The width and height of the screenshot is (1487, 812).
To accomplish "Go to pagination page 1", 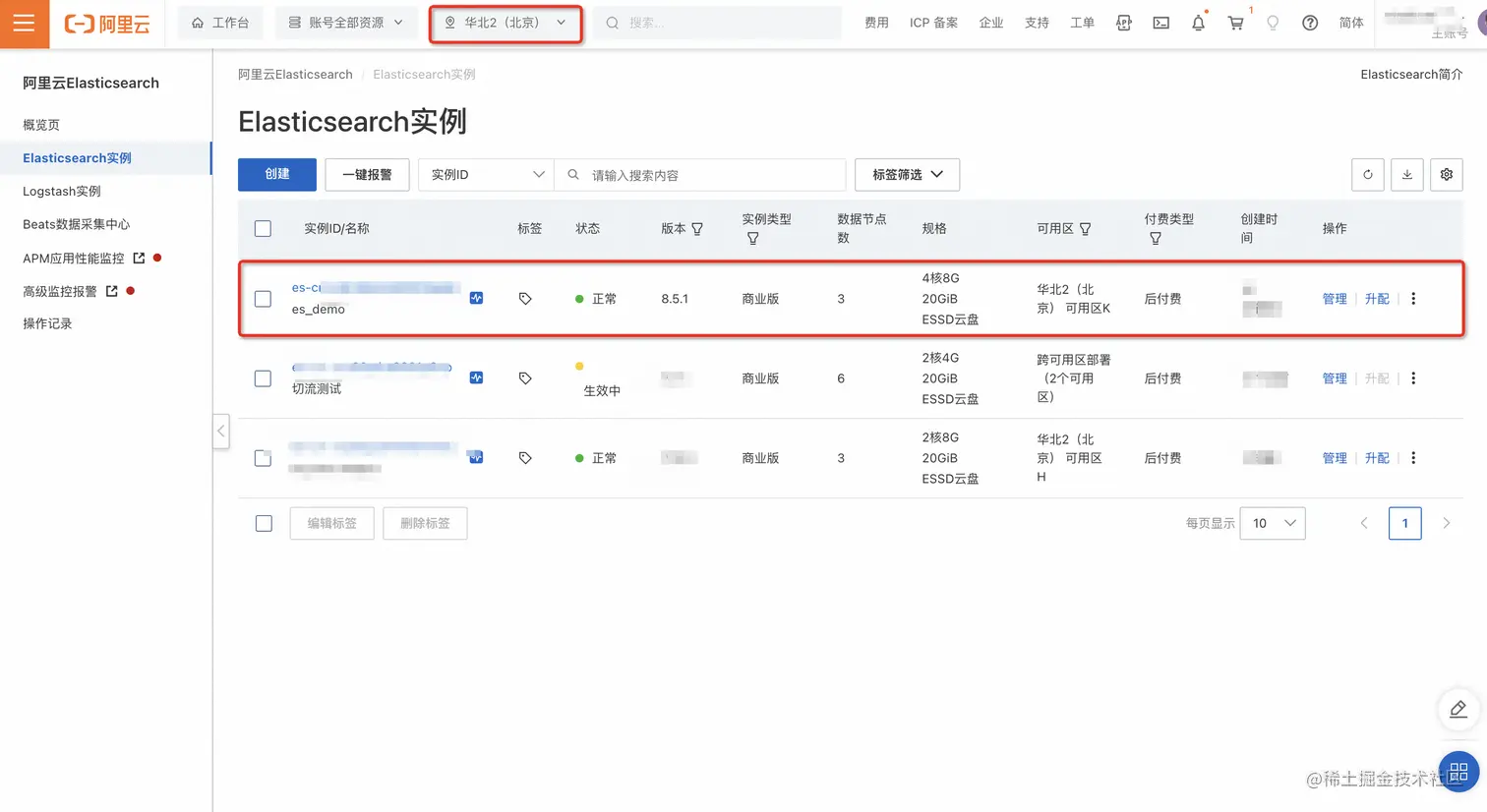I will [x=1405, y=524].
